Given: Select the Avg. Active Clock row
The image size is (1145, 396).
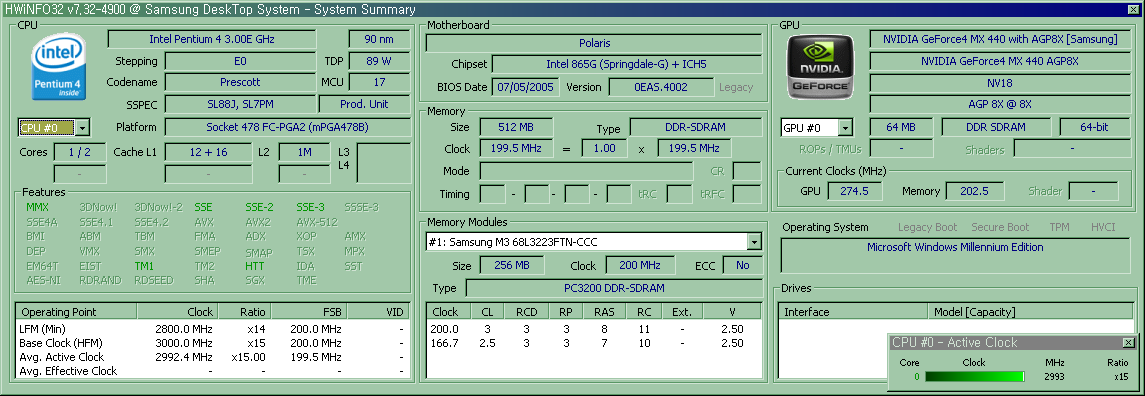Looking at the screenshot, I should [212, 357].
